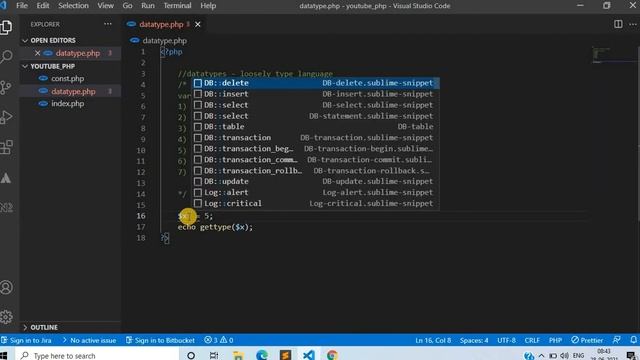Open the Run menu
Image resolution: width=640 pixels, height=360 pixels.
coord(148,6)
